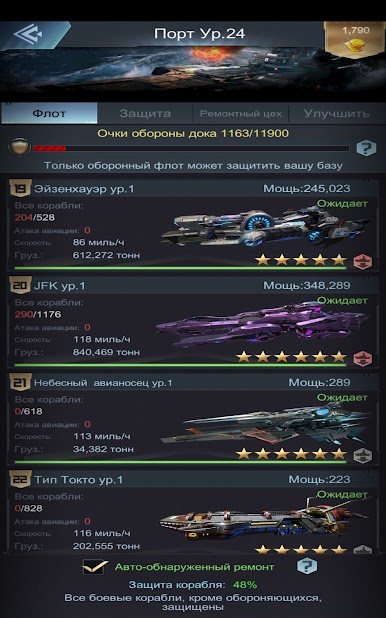Click the fleet 21 number badge
This screenshot has width=386, height=618.
click(20, 382)
